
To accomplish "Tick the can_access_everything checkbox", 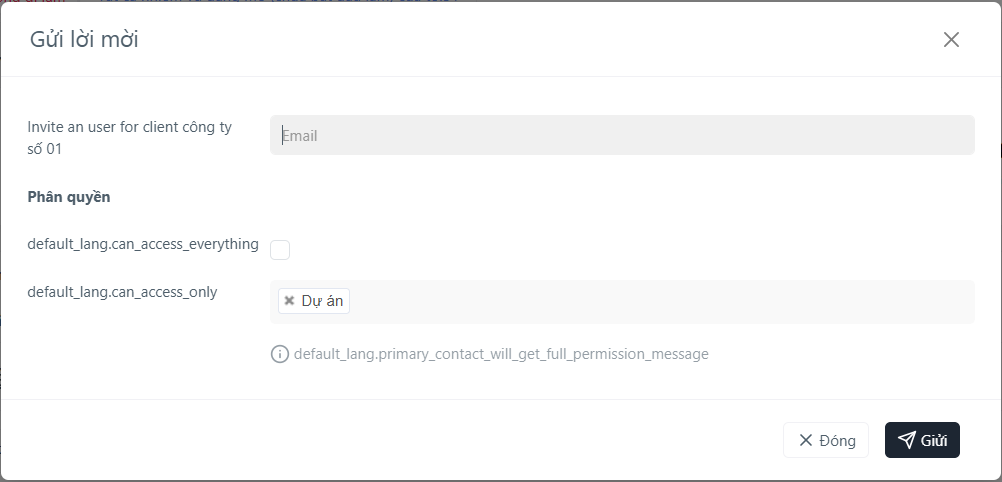I will [280, 250].
